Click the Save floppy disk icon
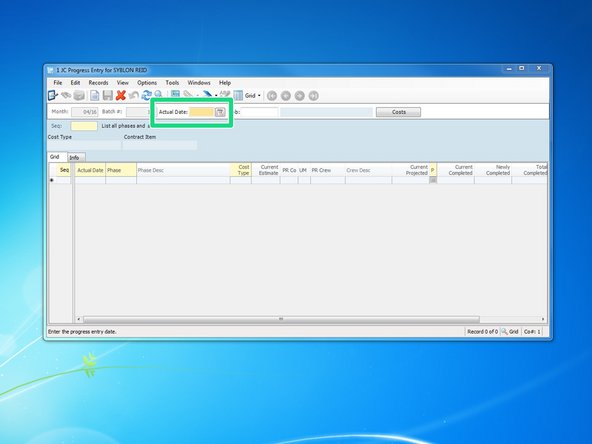The image size is (592, 444). point(108,96)
